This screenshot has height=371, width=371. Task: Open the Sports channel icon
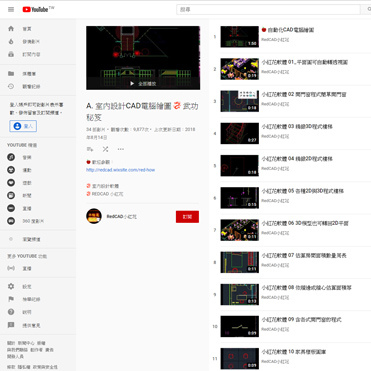pyautogui.click(x=11, y=170)
